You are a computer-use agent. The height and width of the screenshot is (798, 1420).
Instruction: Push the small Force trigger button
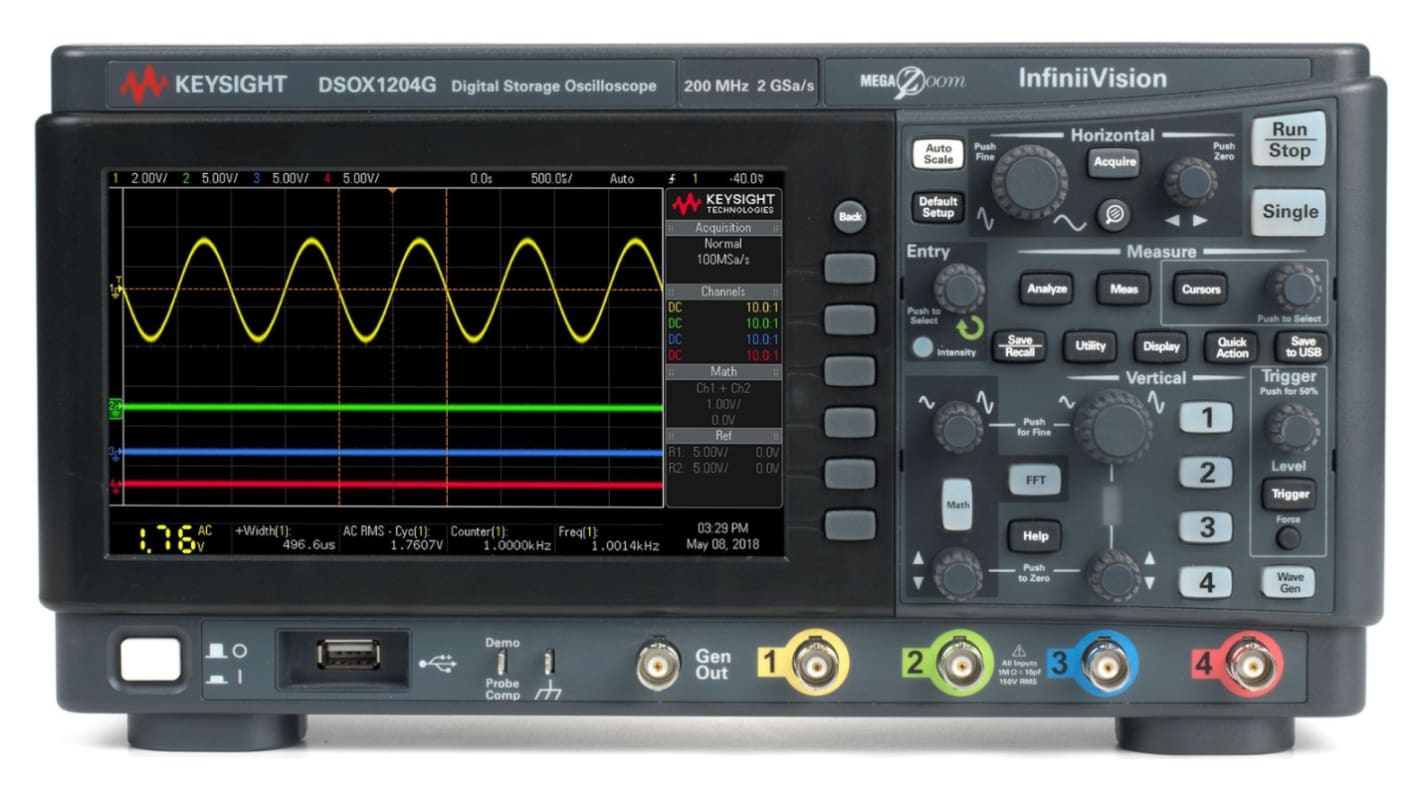[1289, 538]
